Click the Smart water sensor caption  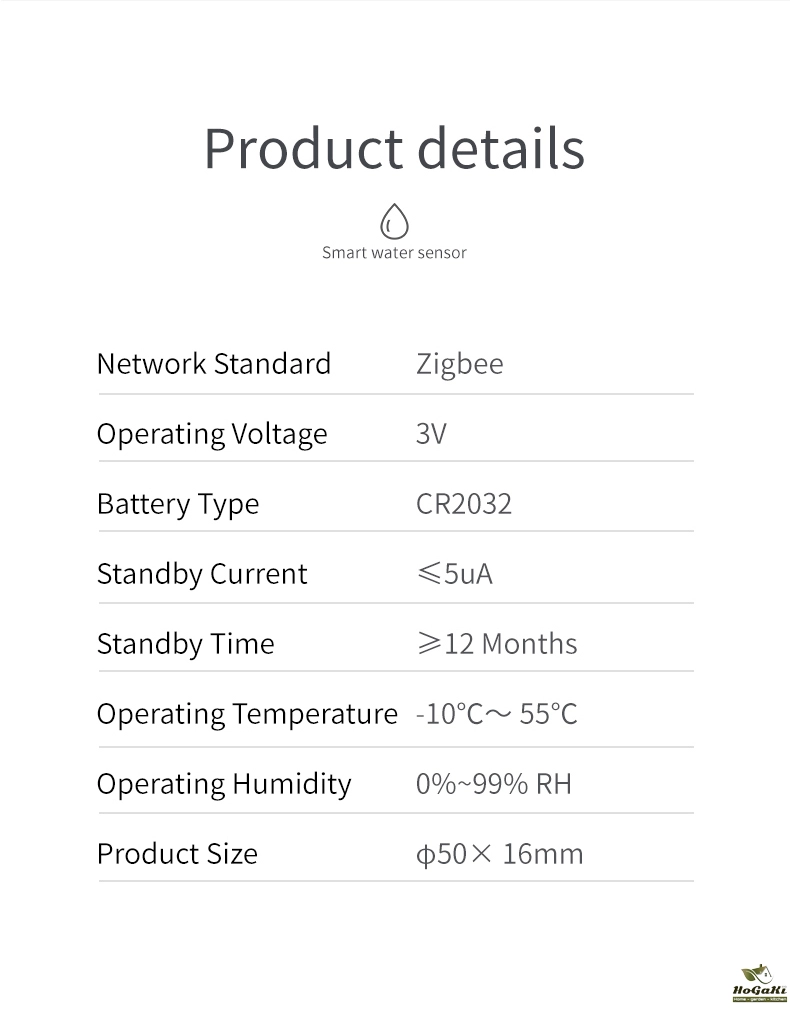pyautogui.click(x=394, y=253)
